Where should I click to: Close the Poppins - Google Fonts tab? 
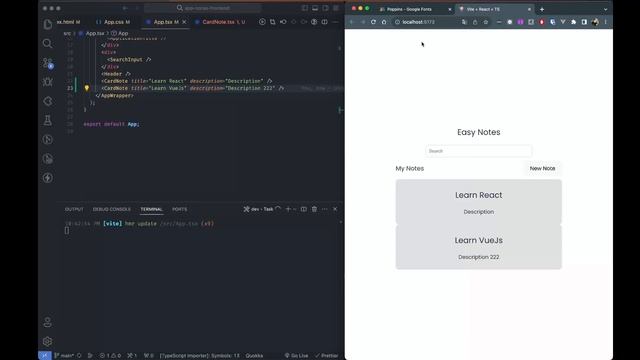click(x=450, y=9)
